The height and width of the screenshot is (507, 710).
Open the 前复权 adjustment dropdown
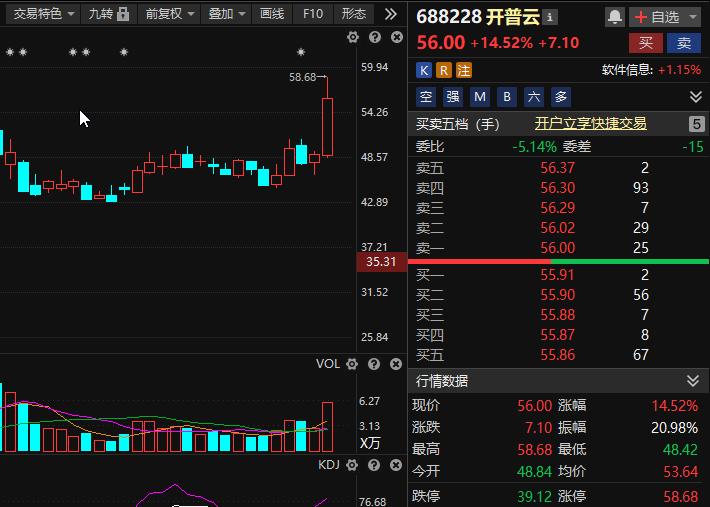coord(170,14)
